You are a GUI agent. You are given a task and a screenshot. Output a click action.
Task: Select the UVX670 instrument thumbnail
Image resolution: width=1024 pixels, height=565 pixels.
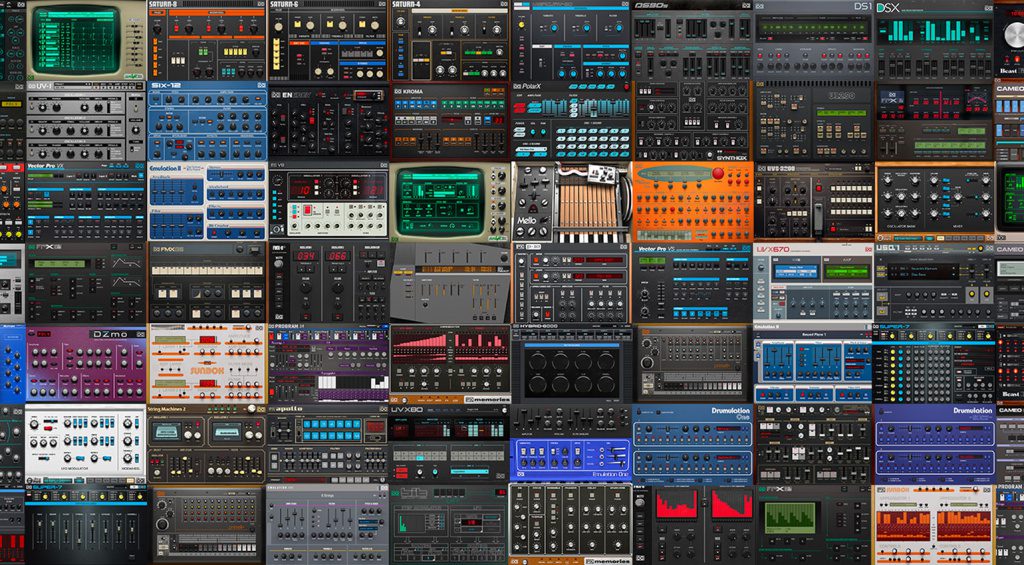click(814, 283)
